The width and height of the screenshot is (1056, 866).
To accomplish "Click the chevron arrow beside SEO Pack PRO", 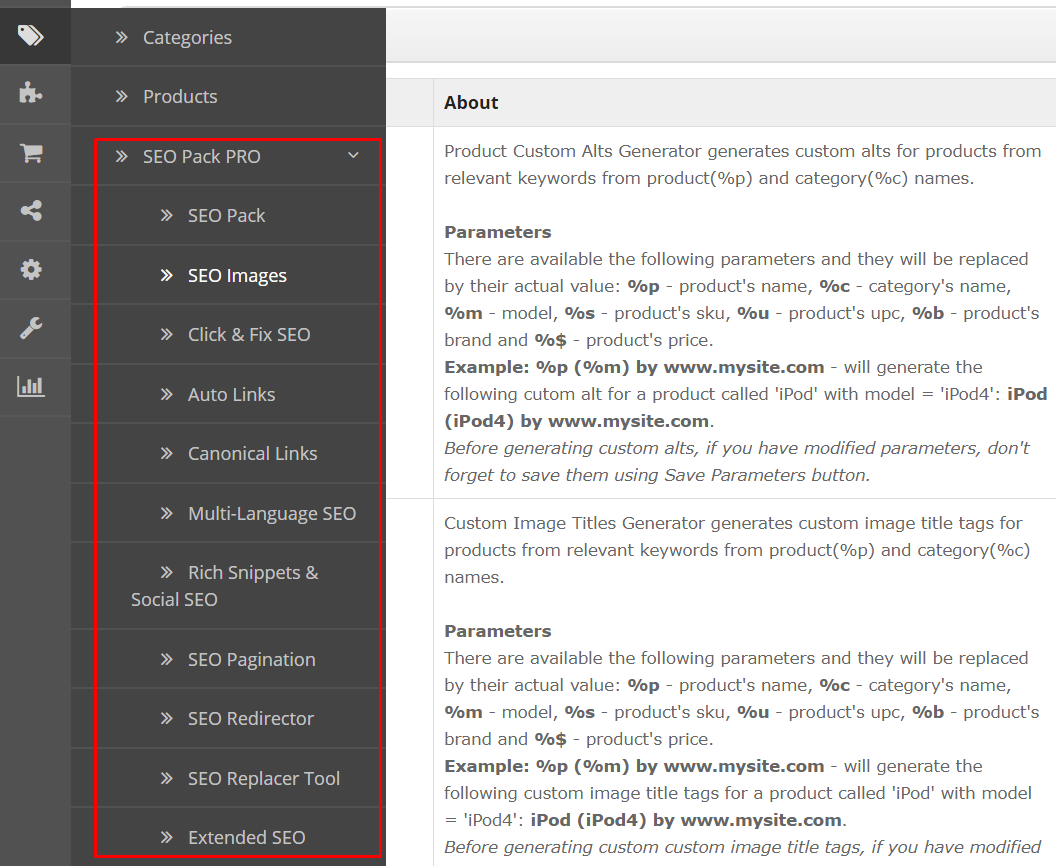I will [x=353, y=156].
